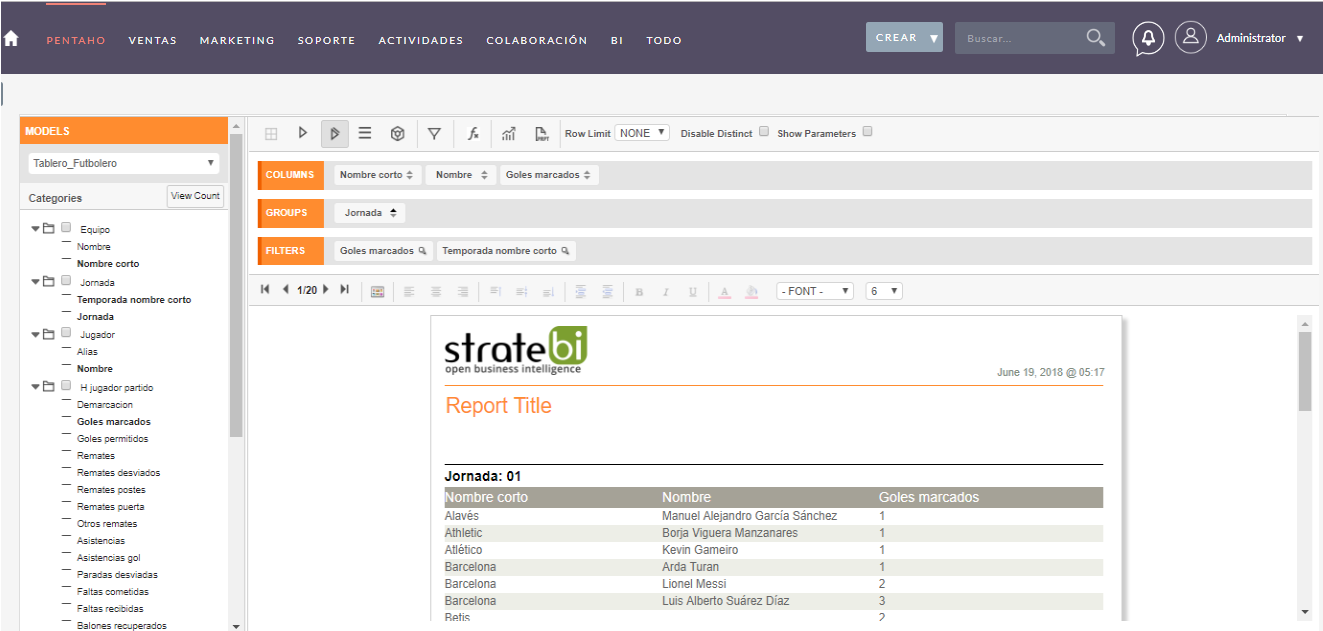Open the chart options icon
Viewport: 1323px width, 631px height.
pos(508,133)
